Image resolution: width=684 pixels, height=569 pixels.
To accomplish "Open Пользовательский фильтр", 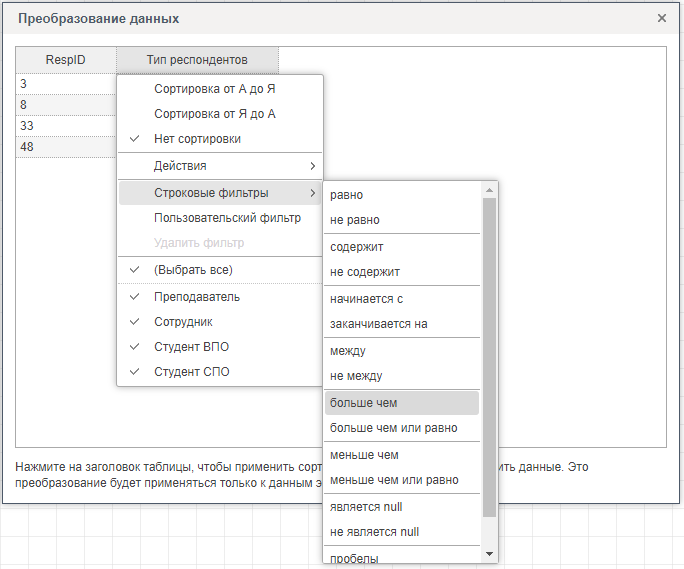I will (227, 218).
